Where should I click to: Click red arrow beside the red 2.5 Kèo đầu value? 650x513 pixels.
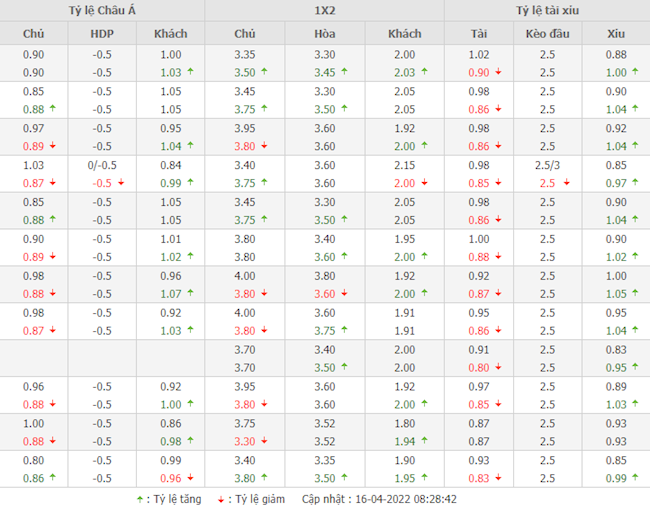[564, 183]
